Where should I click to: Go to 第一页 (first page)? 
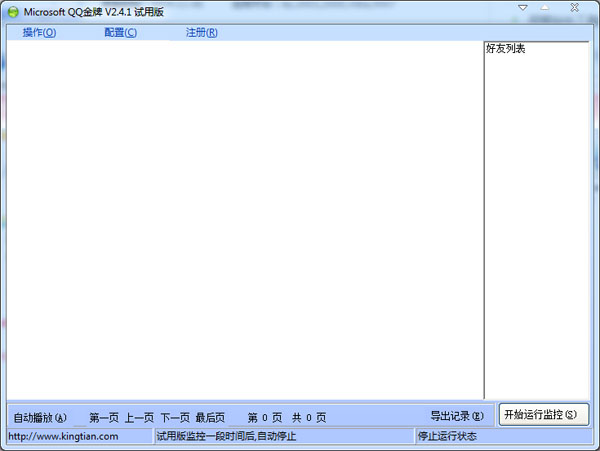(104, 418)
